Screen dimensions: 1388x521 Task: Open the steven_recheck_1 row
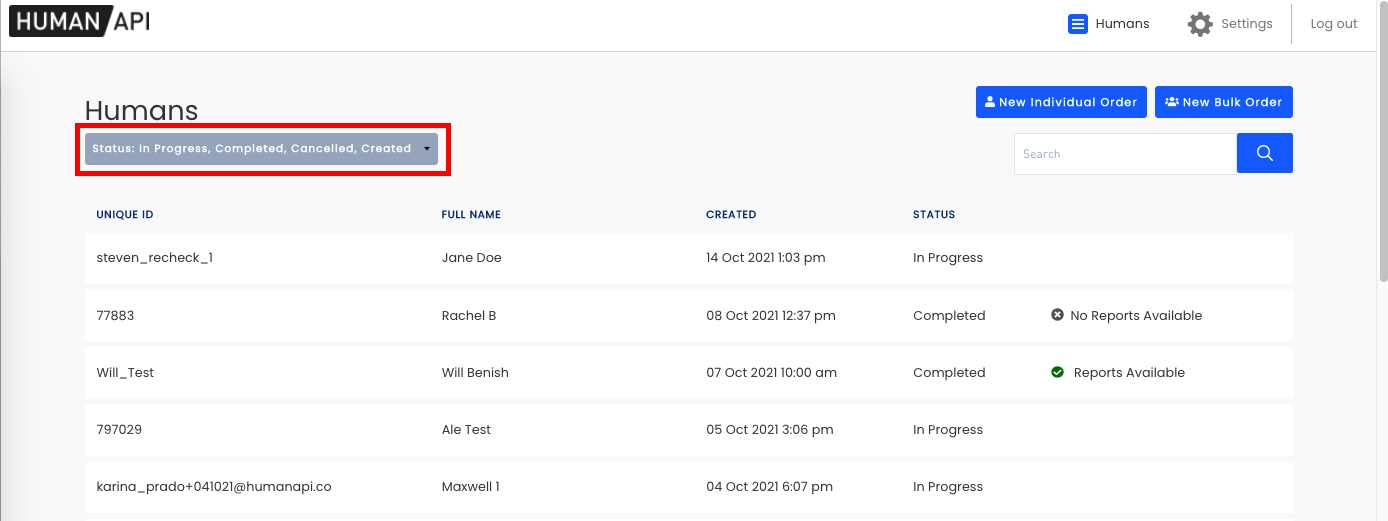click(689, 258)
